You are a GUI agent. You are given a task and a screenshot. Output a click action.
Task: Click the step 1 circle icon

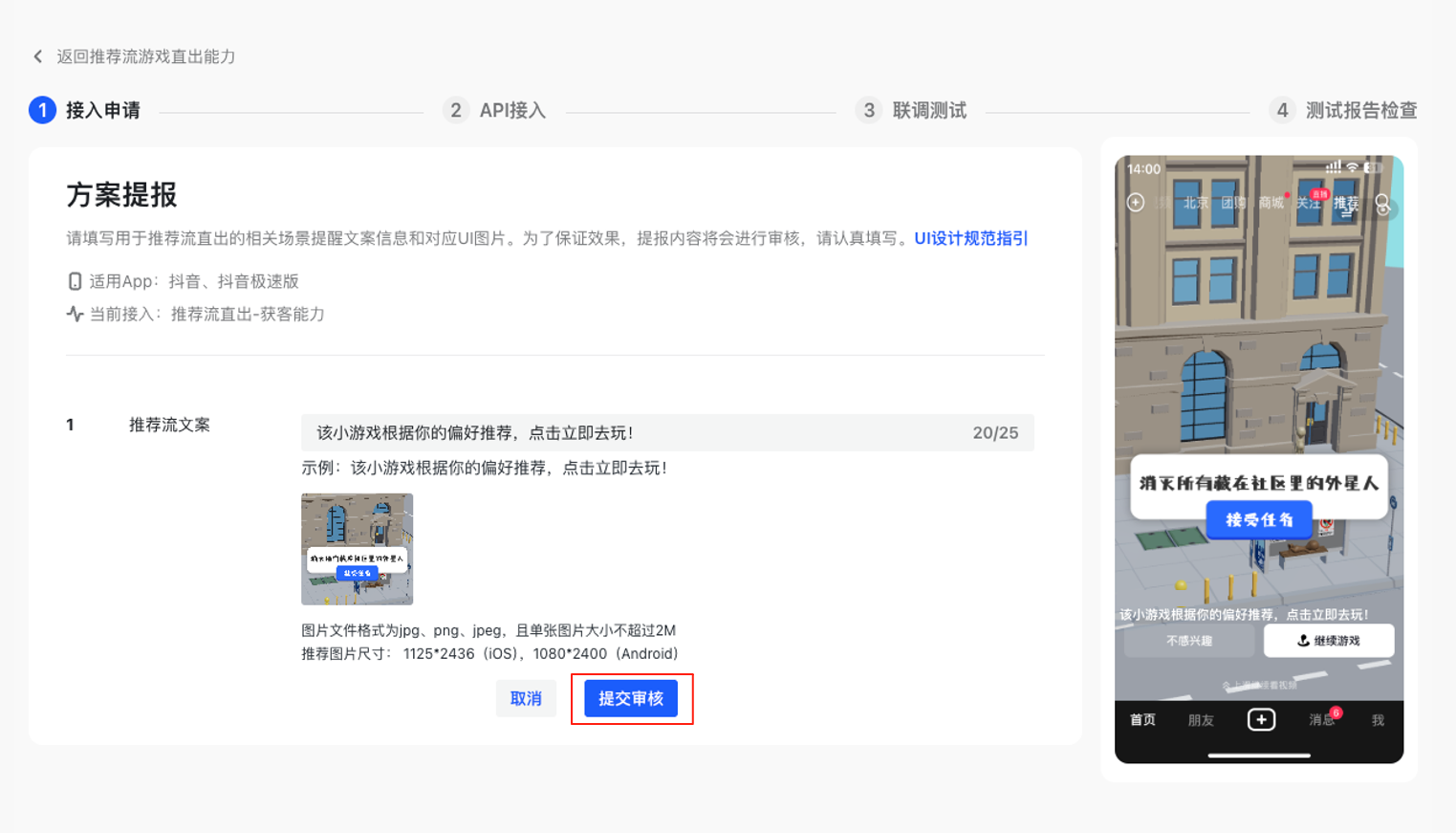pyautogui.click(x=42, y=110)
